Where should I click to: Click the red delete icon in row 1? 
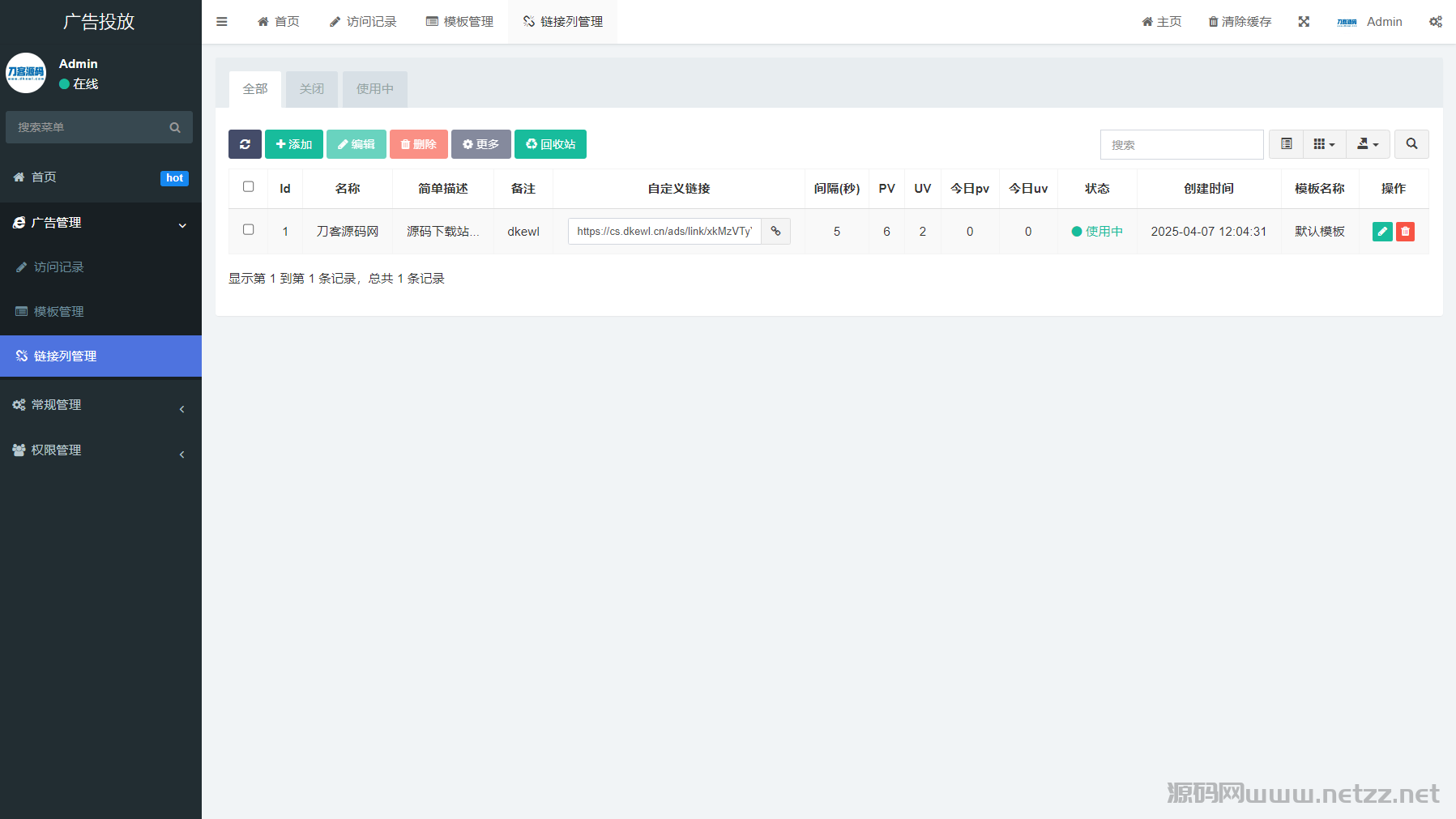coord(1405,232)
